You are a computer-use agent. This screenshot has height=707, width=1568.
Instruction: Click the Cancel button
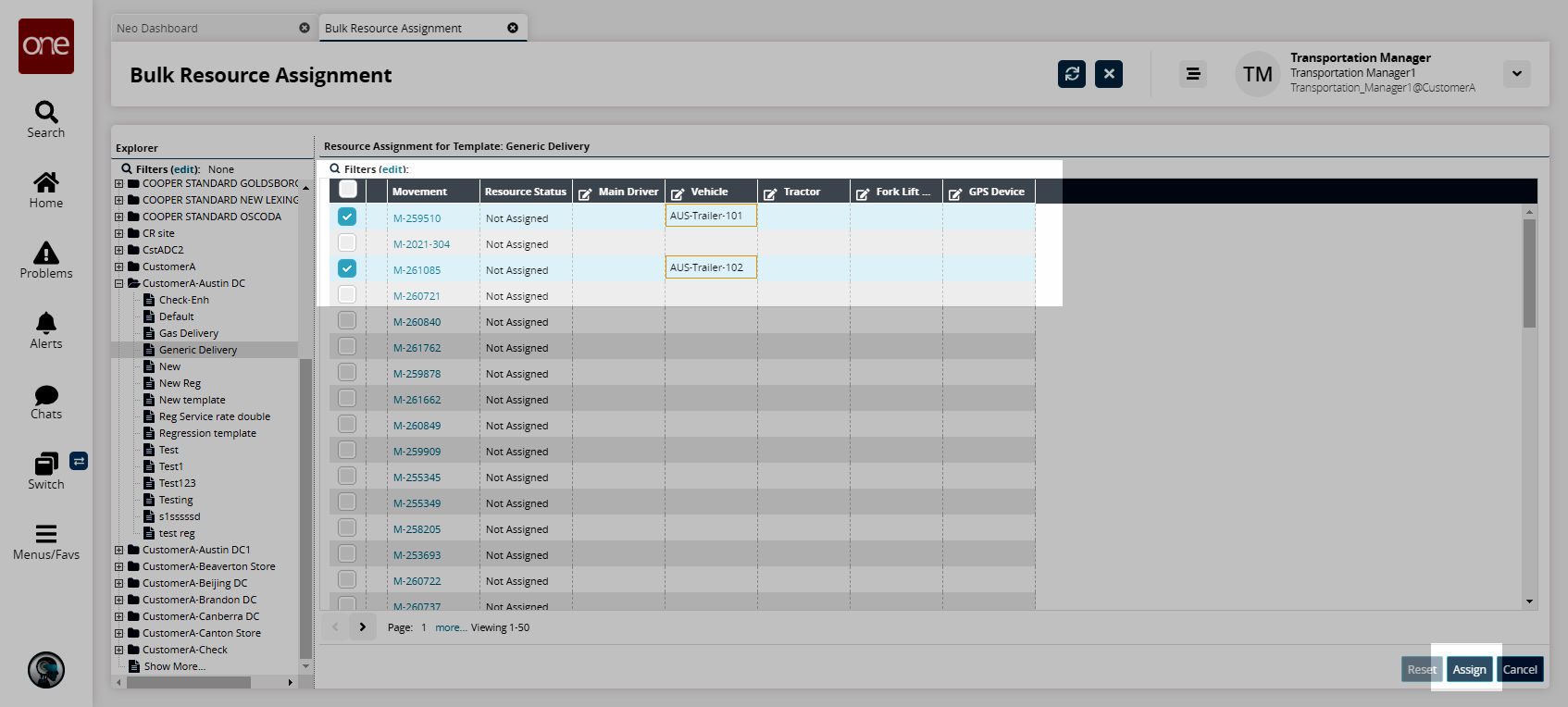tap(1520, 669)
